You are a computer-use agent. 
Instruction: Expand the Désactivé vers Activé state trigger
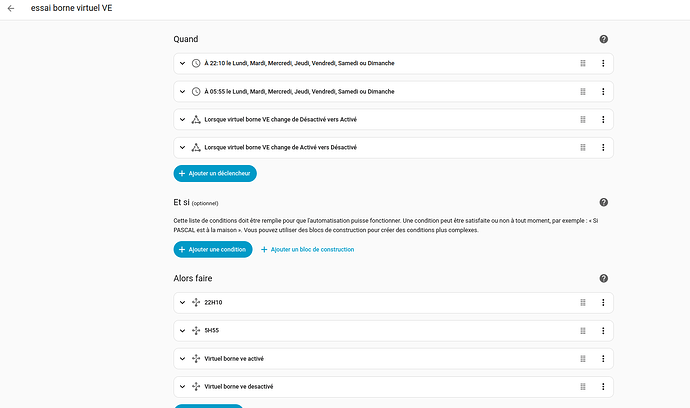pos(182,119)
